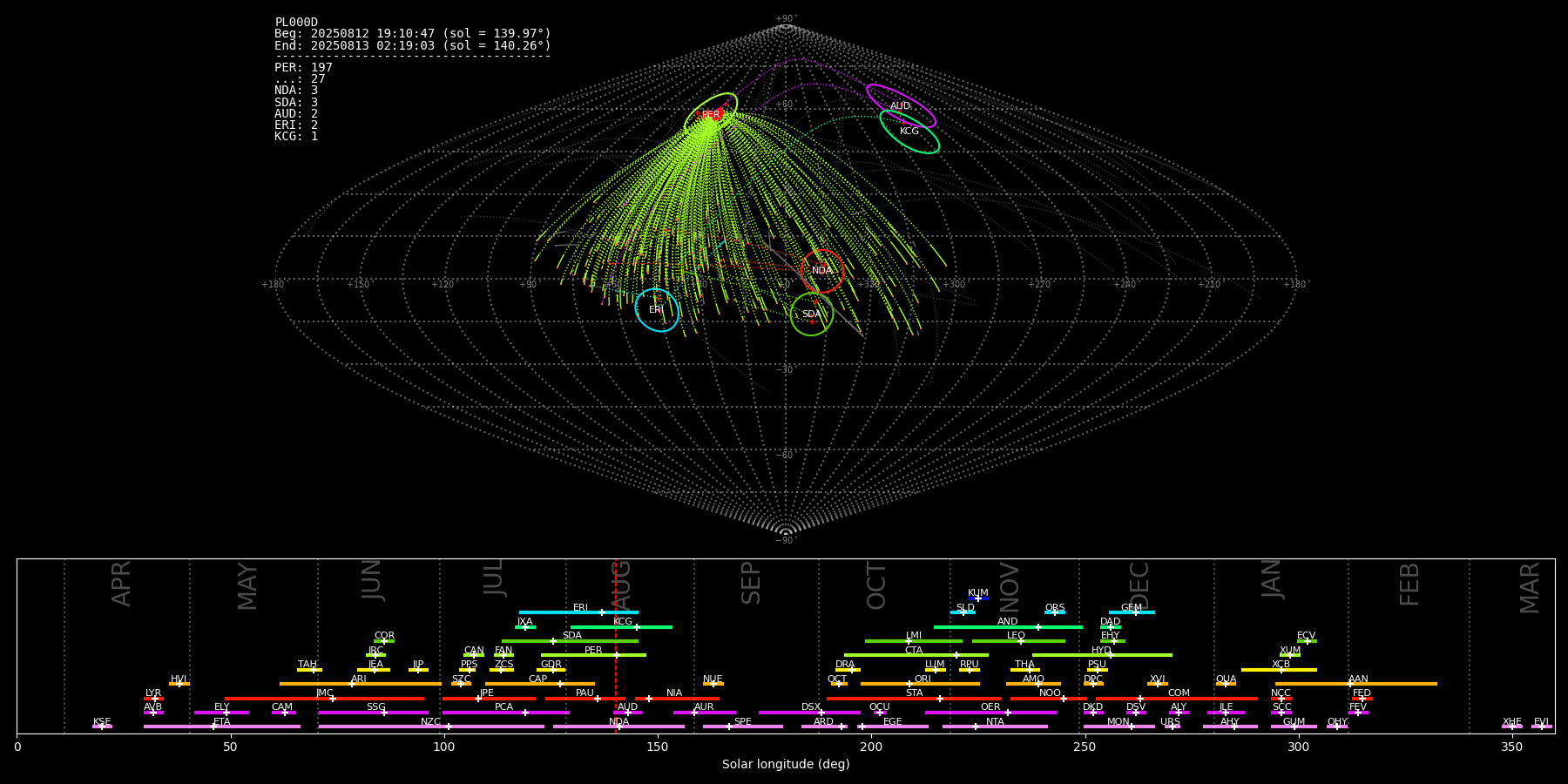Image resolution: width=1568 pixels, height=784 pixels.
Task: Select the PER shower bar in timeline
Action: coord(593,655)
